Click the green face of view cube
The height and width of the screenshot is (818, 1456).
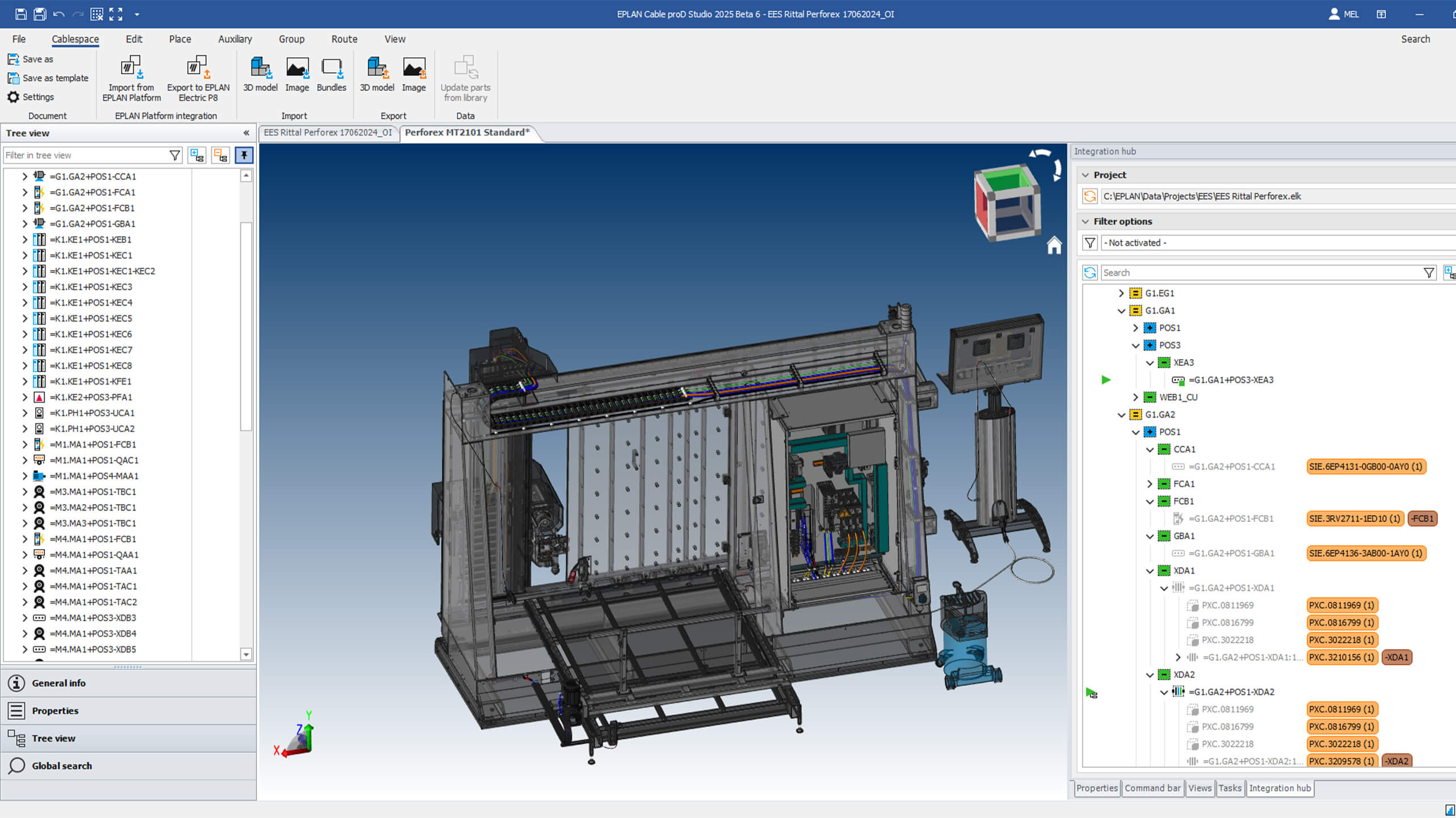point(1006,180)
